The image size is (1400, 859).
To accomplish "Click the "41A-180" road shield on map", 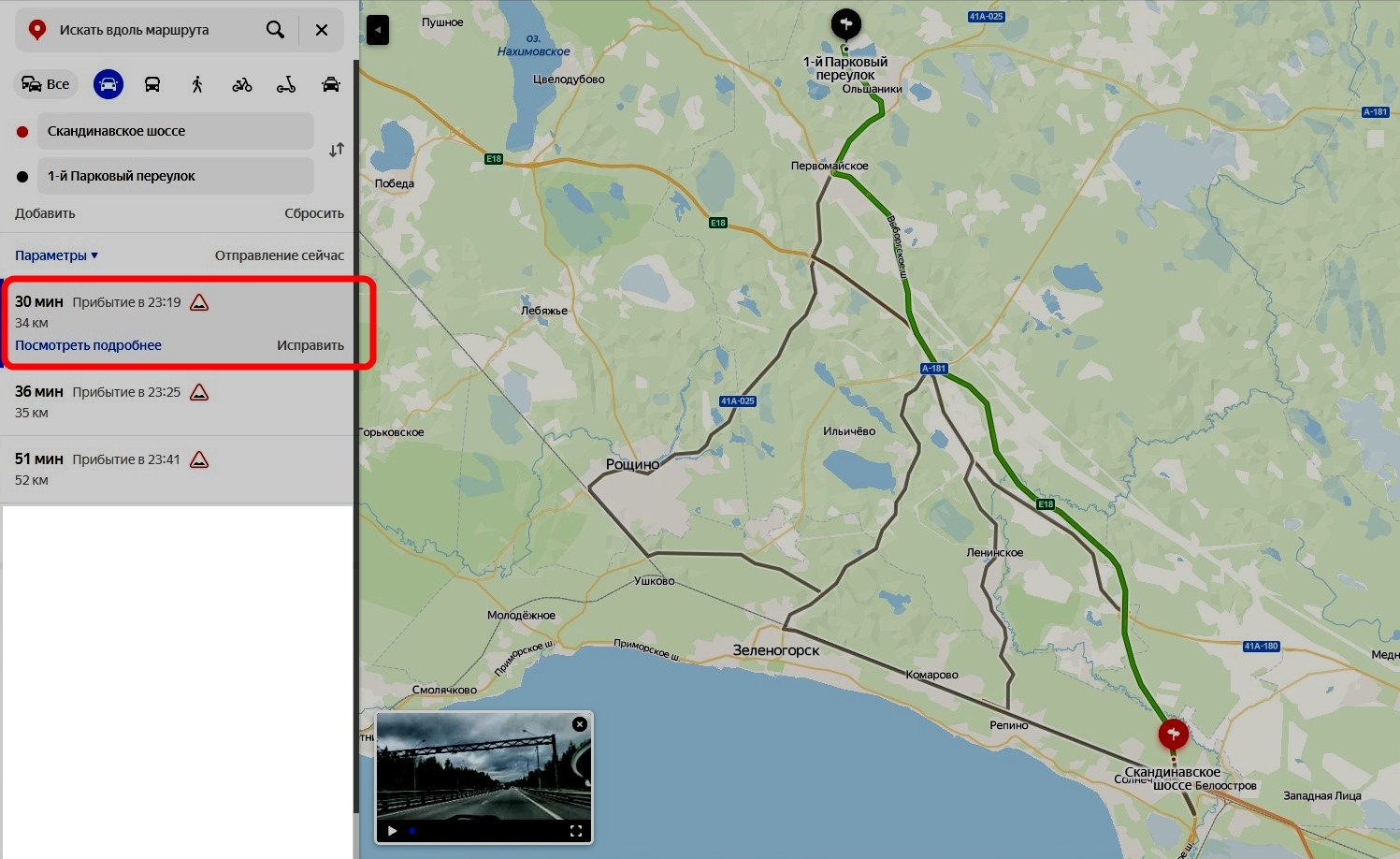I will (1261, 647).
